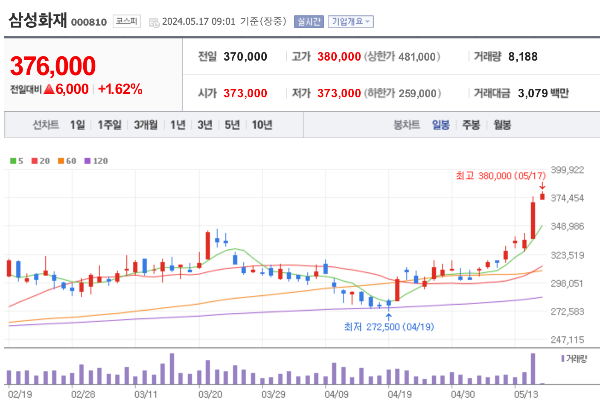This screenshot has height=418, width=600.
Task: Click the +1.62% change value
Action: coord(120,89)
